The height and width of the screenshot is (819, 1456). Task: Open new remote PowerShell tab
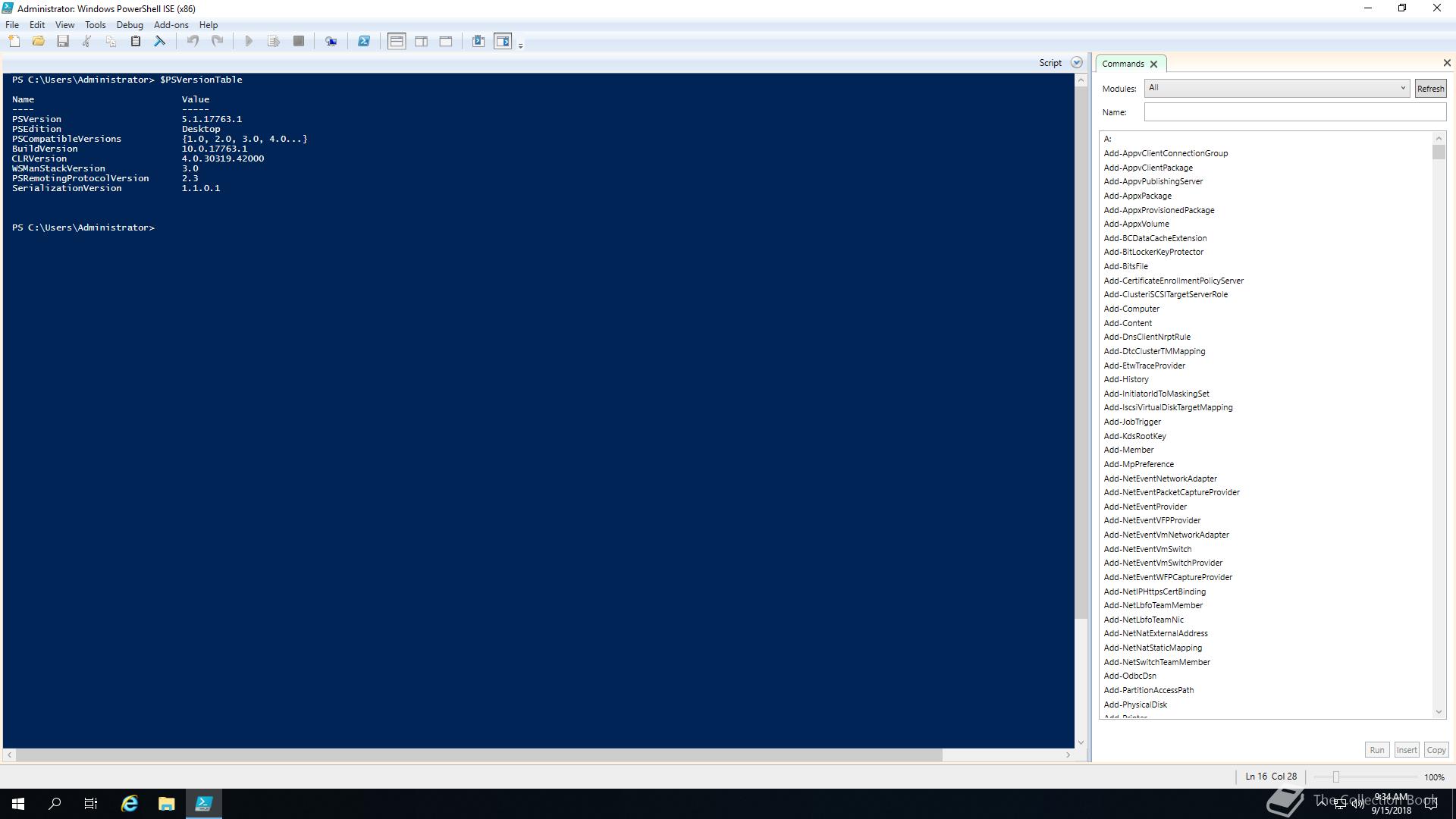pos(331,42)
